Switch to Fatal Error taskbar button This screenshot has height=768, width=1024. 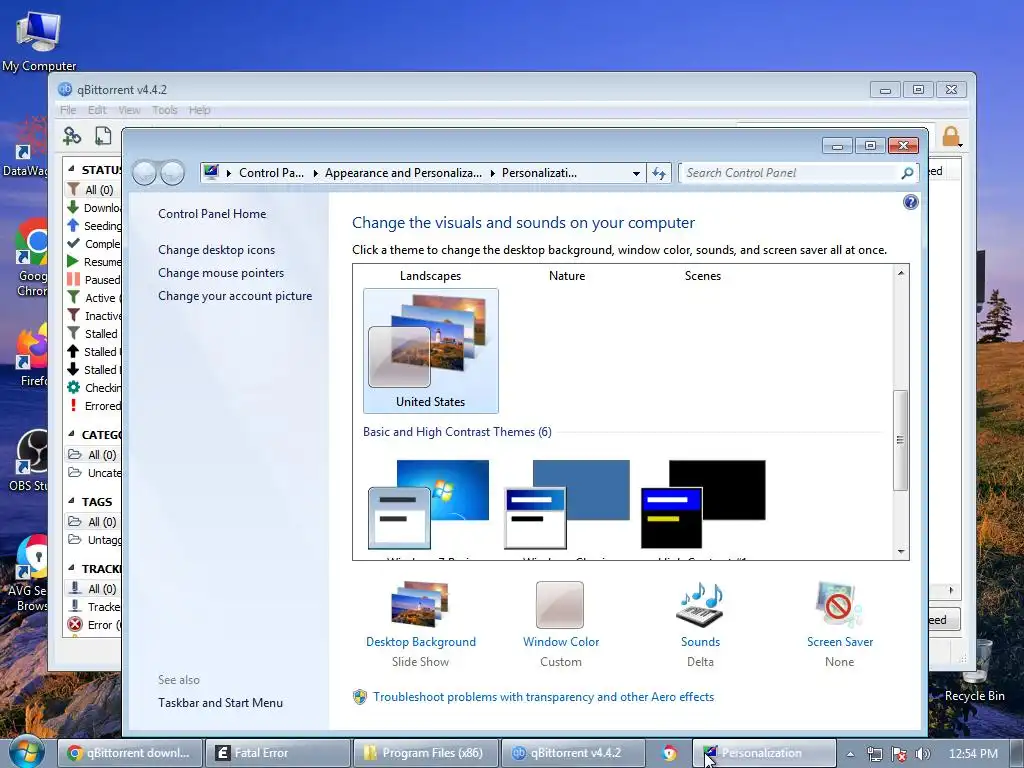tap(277, 753)
